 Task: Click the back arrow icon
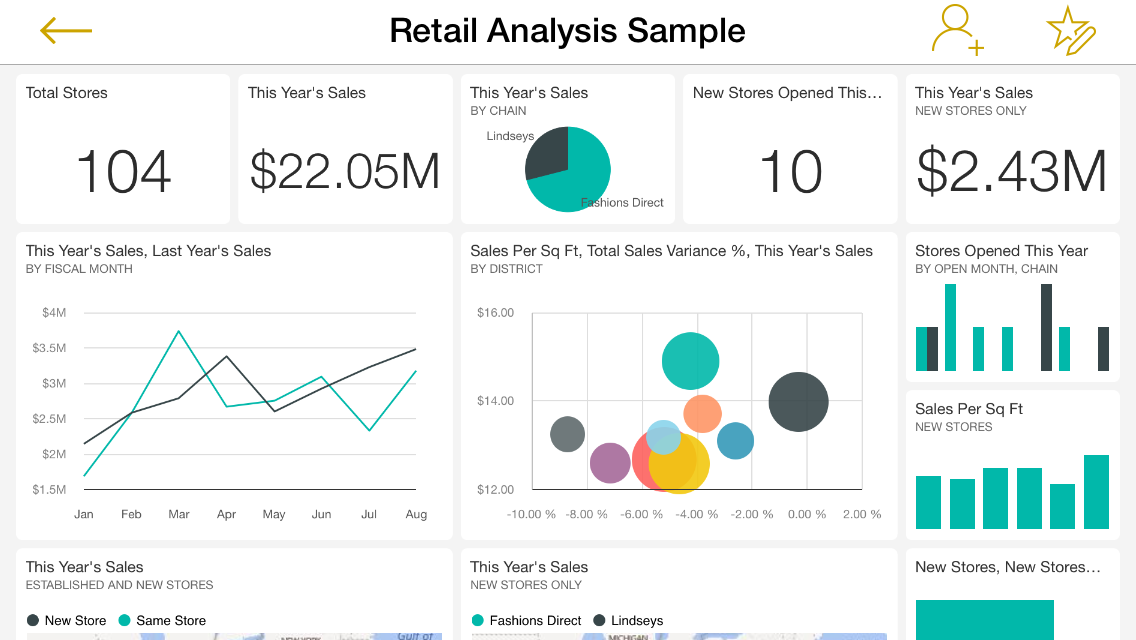[64, 30]
